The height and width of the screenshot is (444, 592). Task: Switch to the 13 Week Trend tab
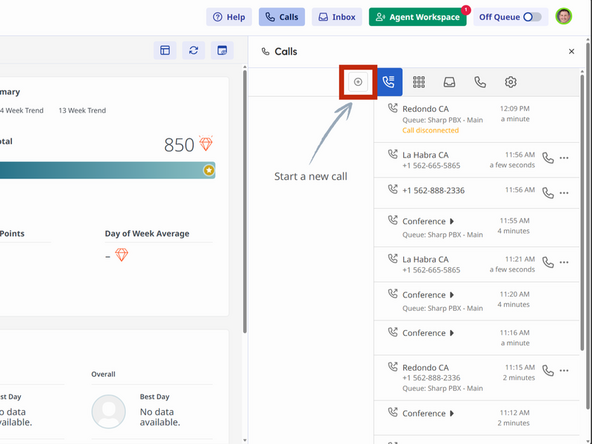pos(82,111)
